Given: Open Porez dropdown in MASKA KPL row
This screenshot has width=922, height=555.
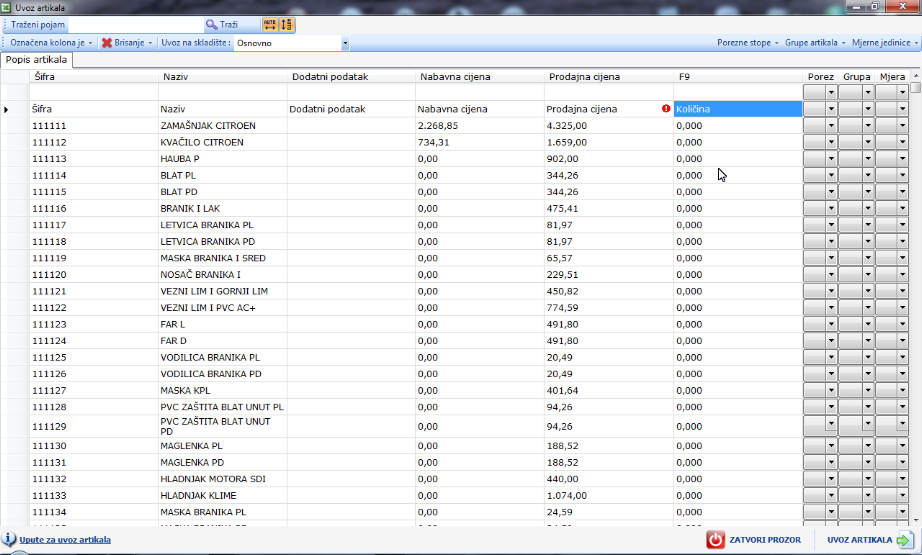Looking at the screenshot, I should 831,390.
